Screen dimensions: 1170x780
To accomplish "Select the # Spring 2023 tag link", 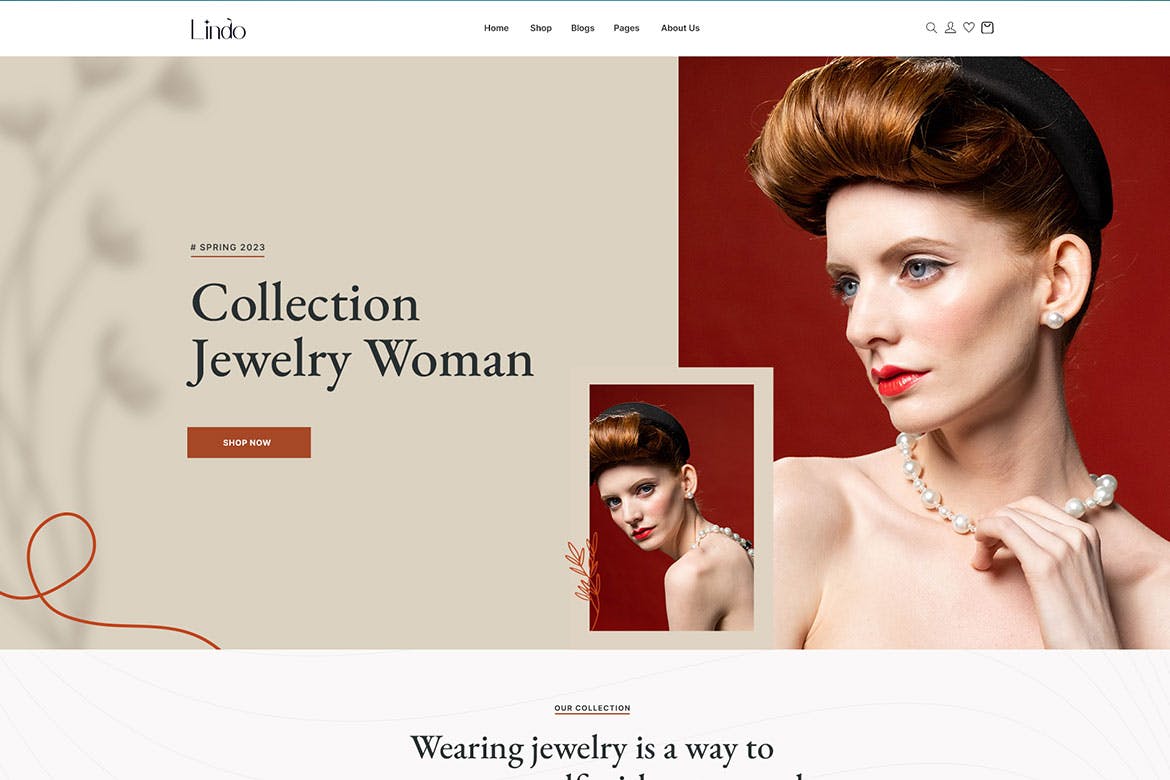I will click(x=228, y=247).
